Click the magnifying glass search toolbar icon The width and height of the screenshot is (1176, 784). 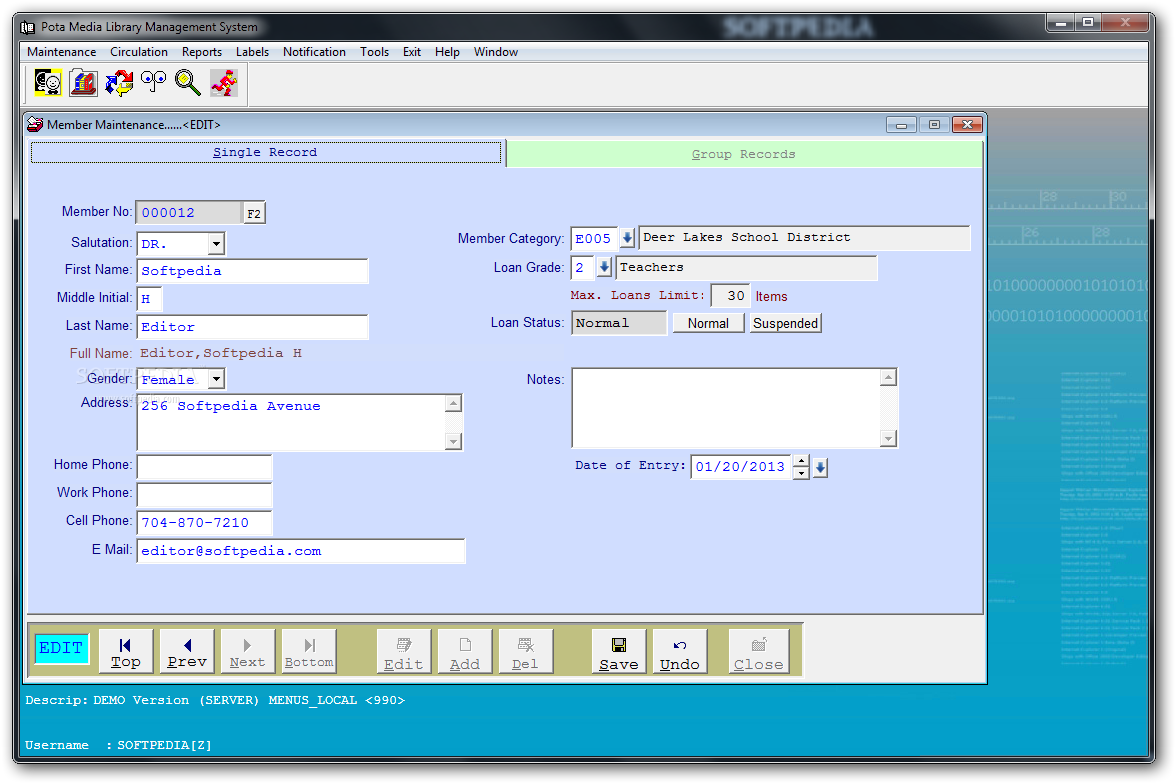[188, 83]
